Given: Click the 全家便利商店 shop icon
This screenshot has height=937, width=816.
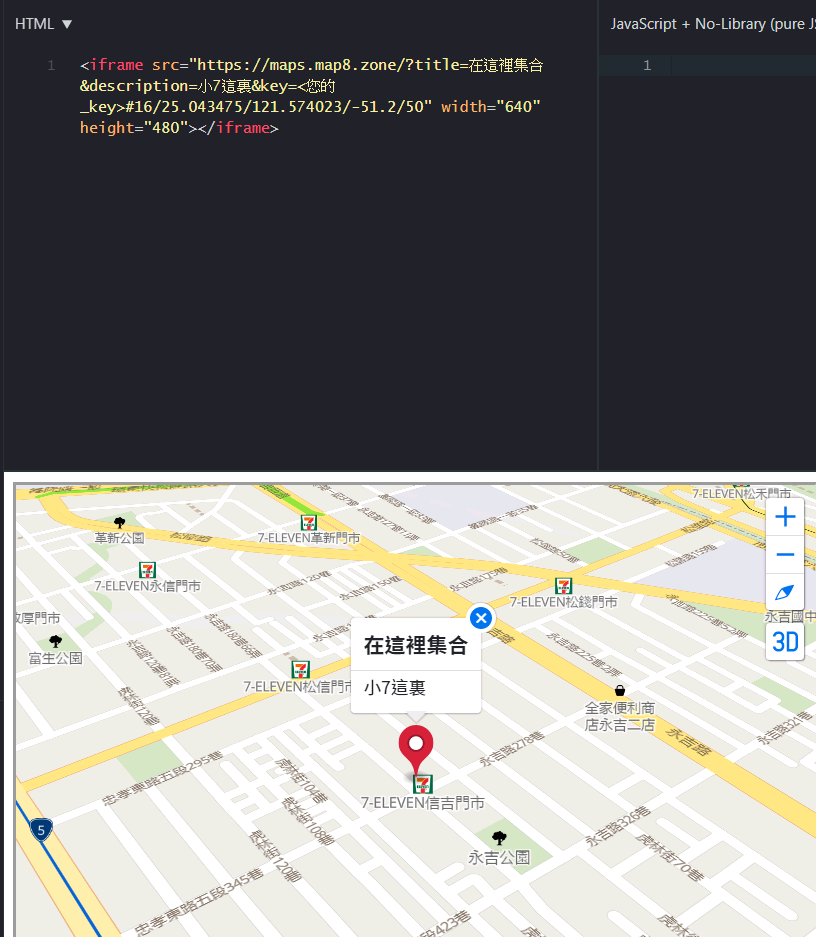Looking at the screenshot, I should 620,690.
